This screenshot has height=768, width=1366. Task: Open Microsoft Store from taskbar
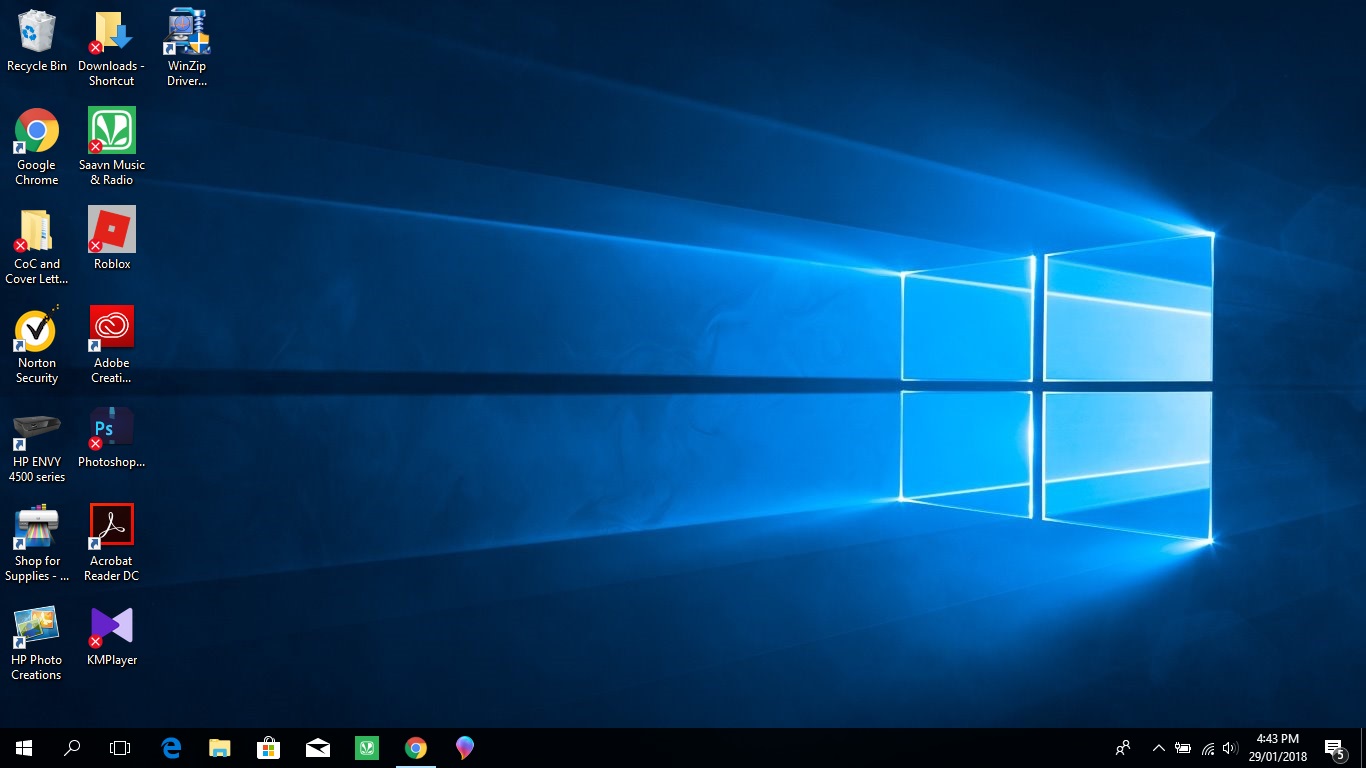point(268,748)
